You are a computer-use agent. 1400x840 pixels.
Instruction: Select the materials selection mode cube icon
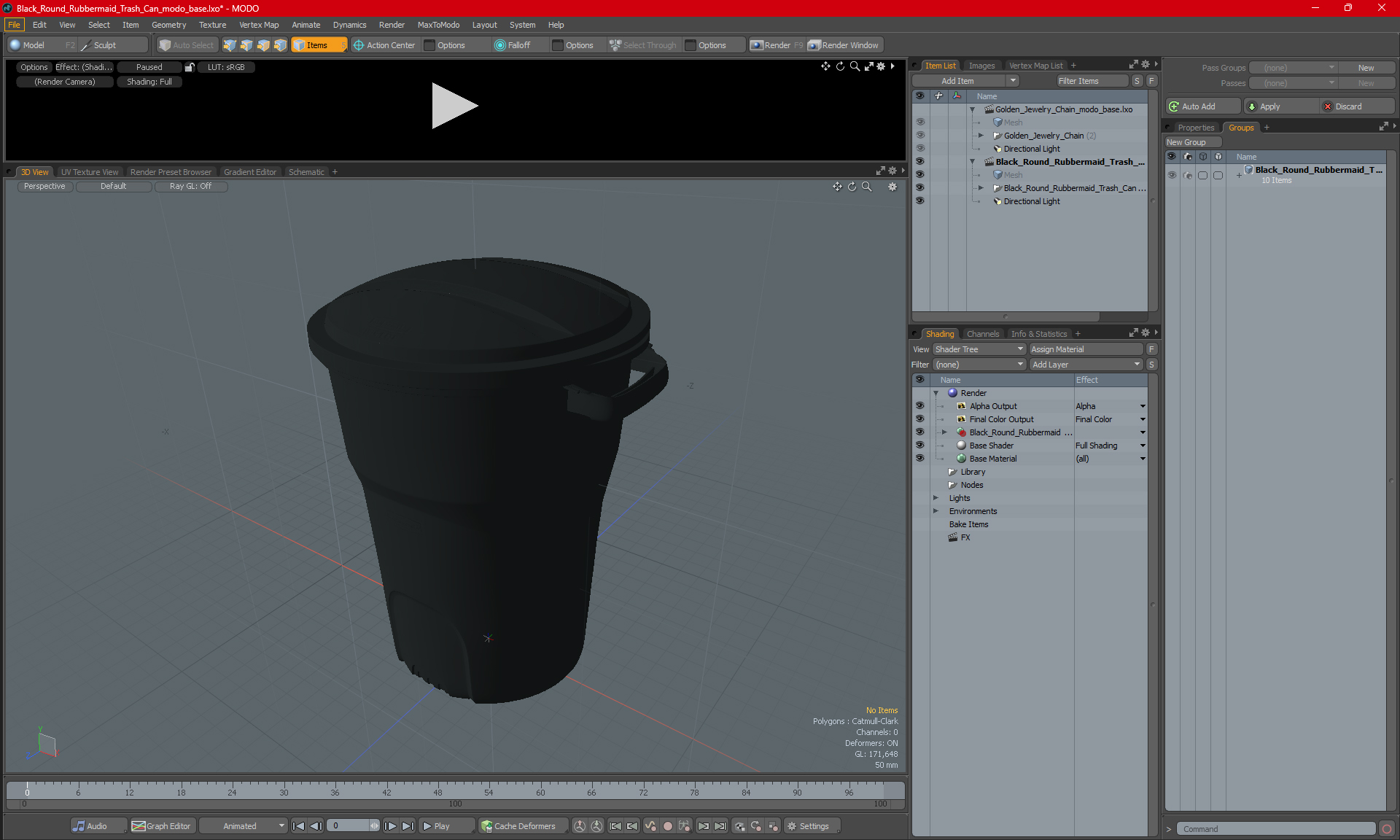click(x=280, y=45)
